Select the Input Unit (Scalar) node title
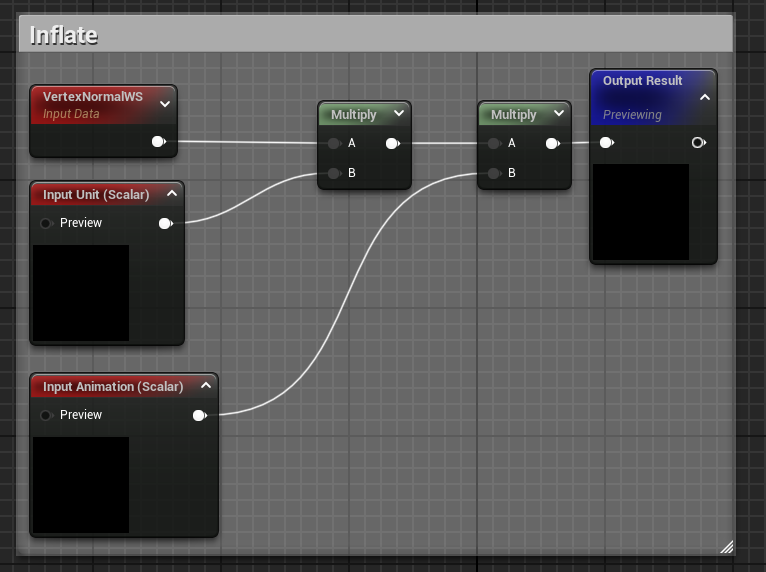Viewport: 766px width, 572px height. coord(96,194)
